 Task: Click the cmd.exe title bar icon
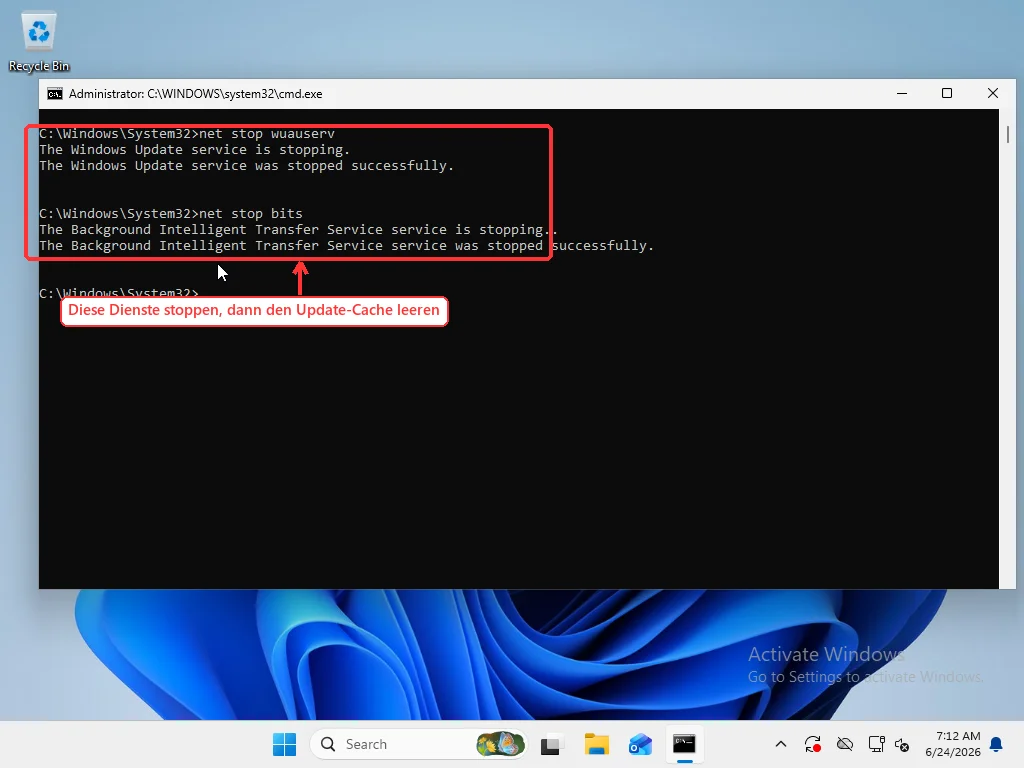(55, 94)
